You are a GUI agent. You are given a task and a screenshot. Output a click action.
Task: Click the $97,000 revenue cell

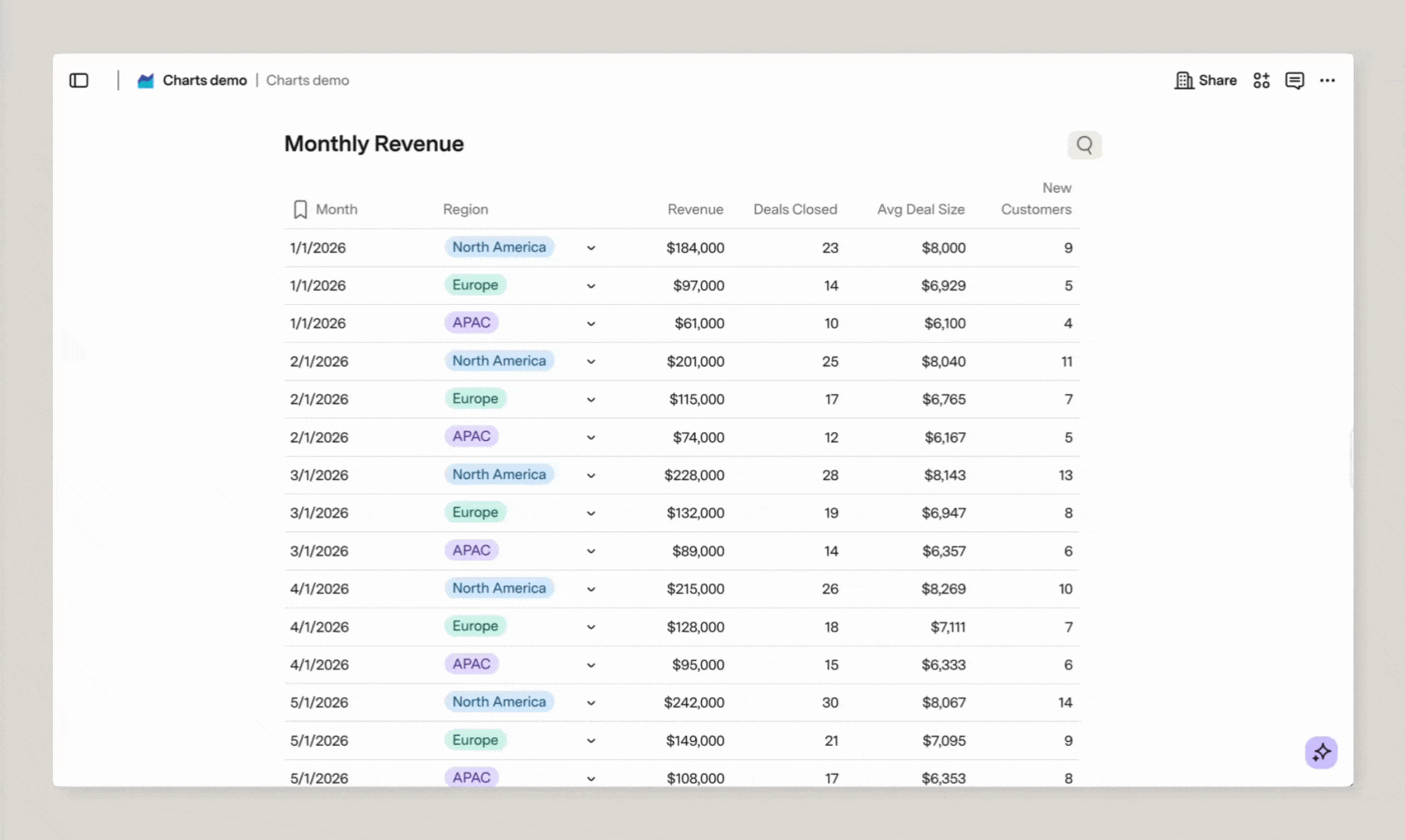(x=699, y=286)
